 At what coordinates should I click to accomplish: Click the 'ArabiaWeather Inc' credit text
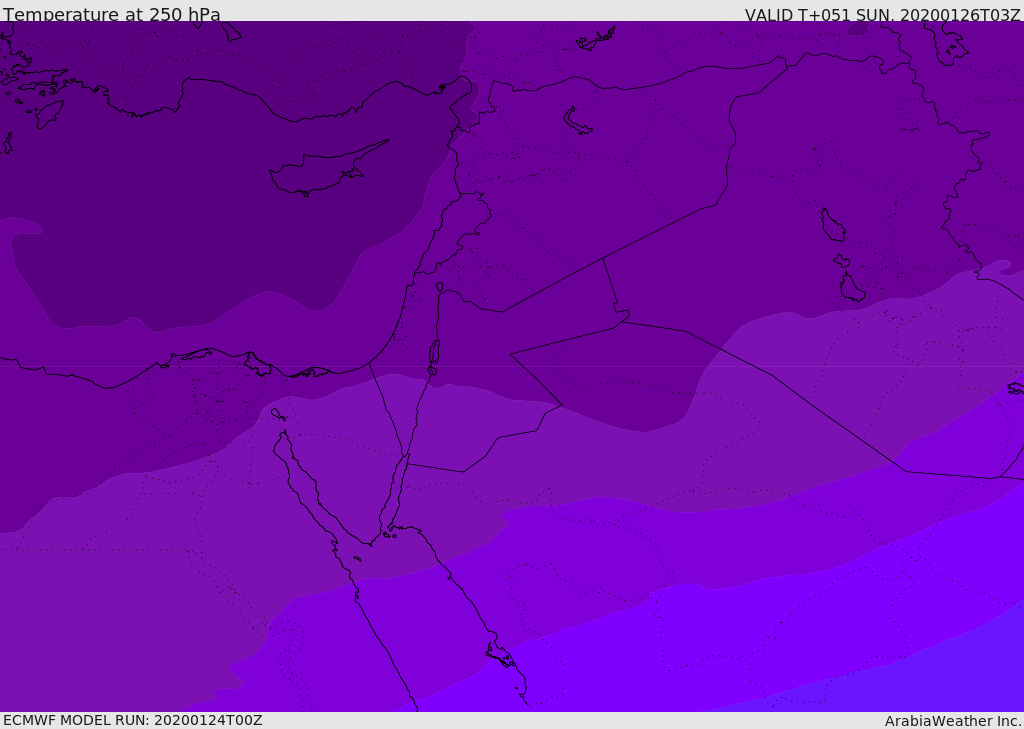pos(952,721)
